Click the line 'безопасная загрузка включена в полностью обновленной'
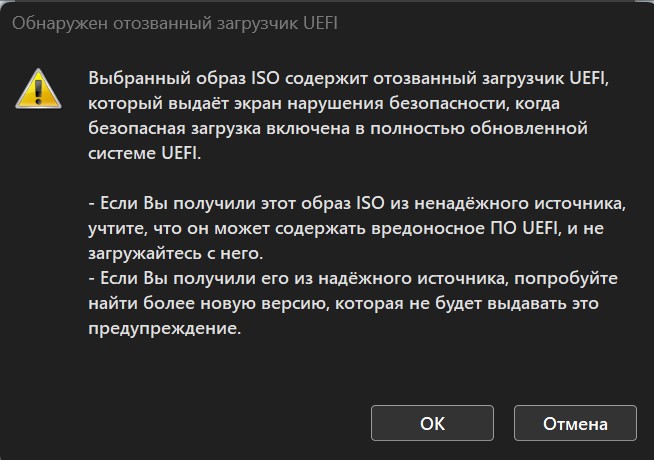The width and height of the screenshot is (654, 460). click(x=338, y=128)
